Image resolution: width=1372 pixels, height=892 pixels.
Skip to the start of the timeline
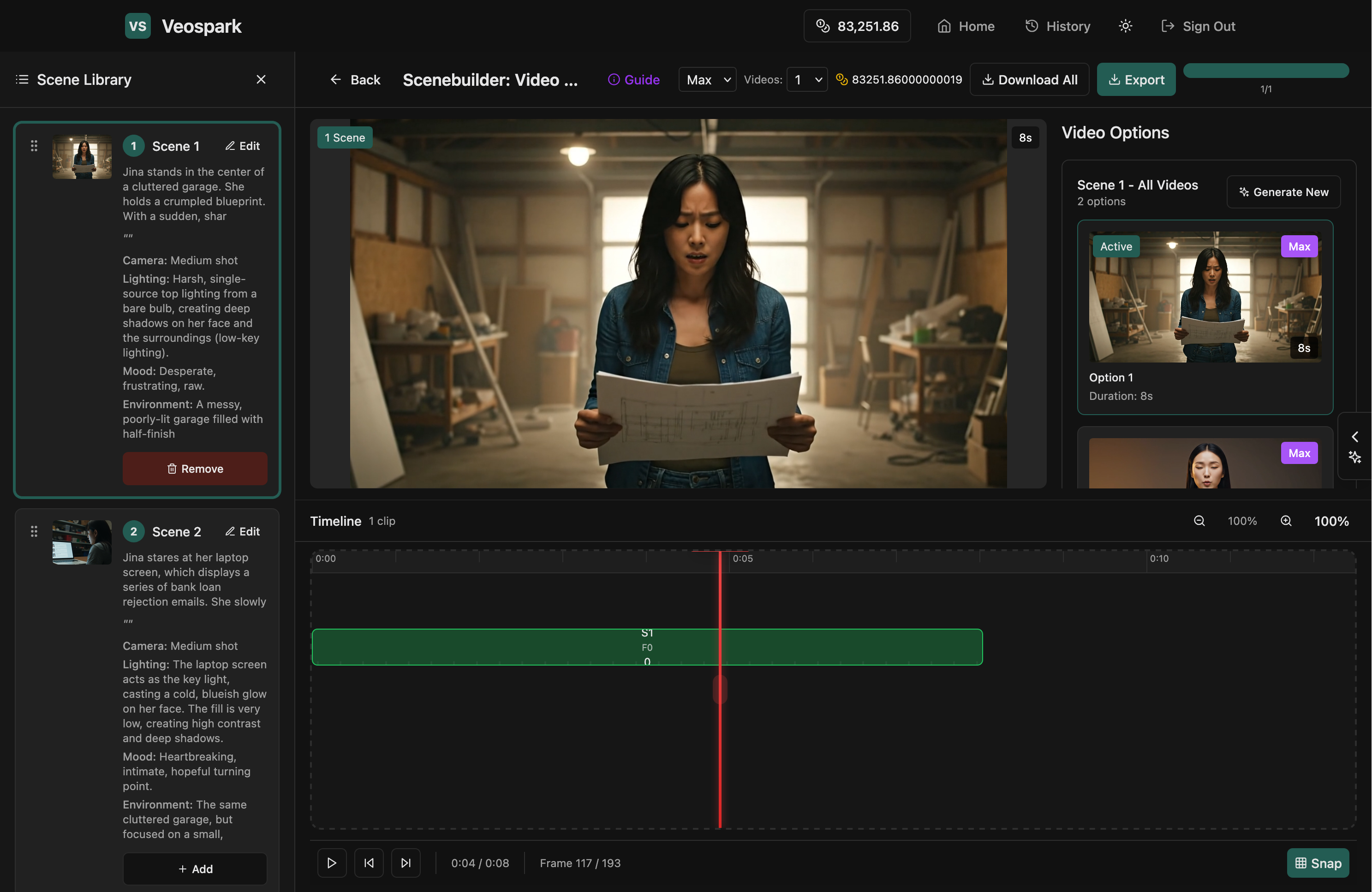pyautogui.click(x=369, y=862)
